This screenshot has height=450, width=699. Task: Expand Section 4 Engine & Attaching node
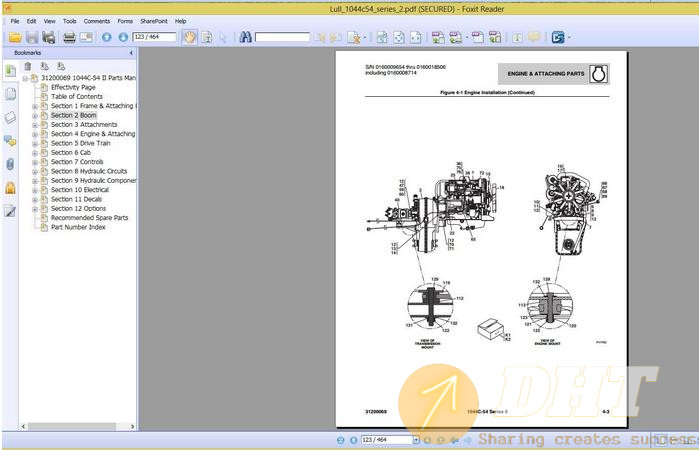coord(35,134)
